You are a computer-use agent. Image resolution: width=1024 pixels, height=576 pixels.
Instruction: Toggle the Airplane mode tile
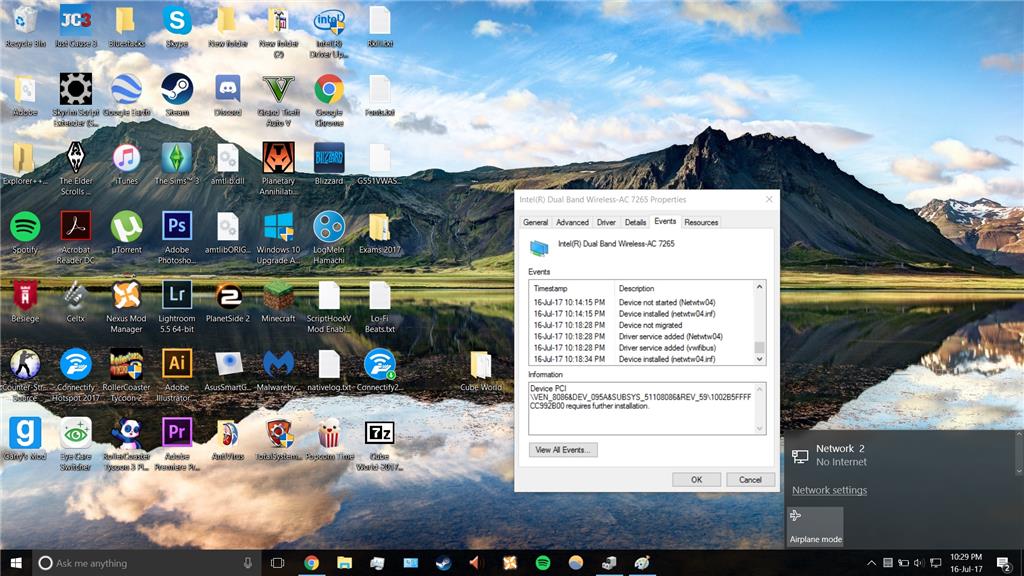(815, 526)
